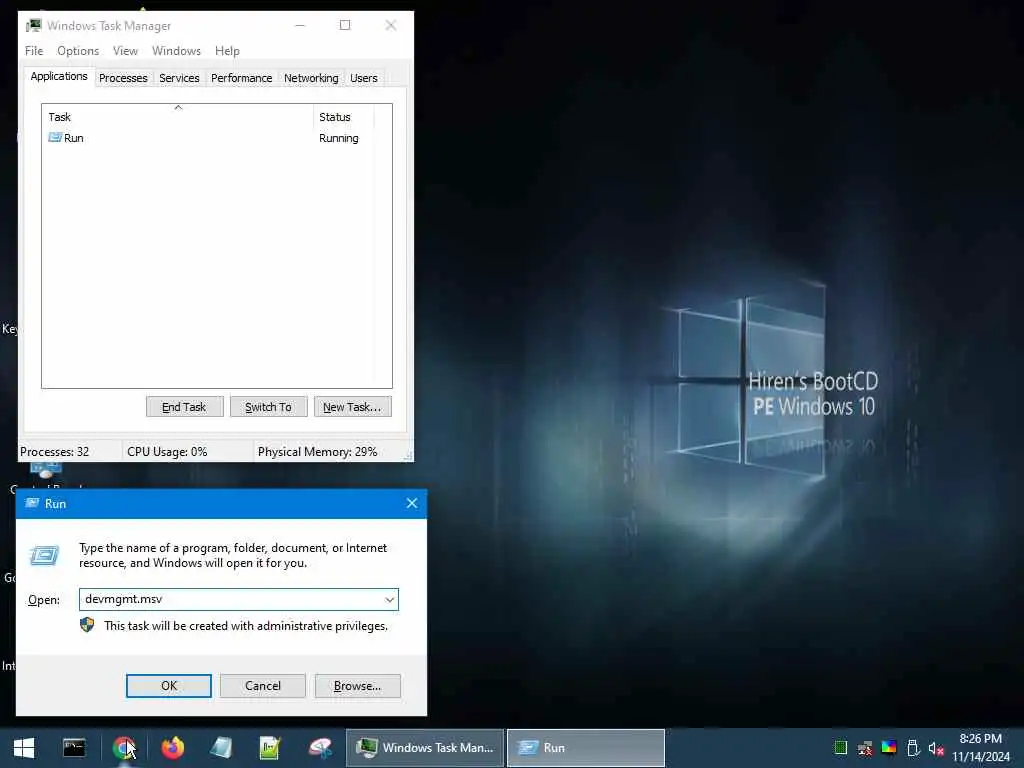Click the UAC shield icon in Run dialog
The height and width of the screenshot is (768, 1024).
click(x=87, y=626)
